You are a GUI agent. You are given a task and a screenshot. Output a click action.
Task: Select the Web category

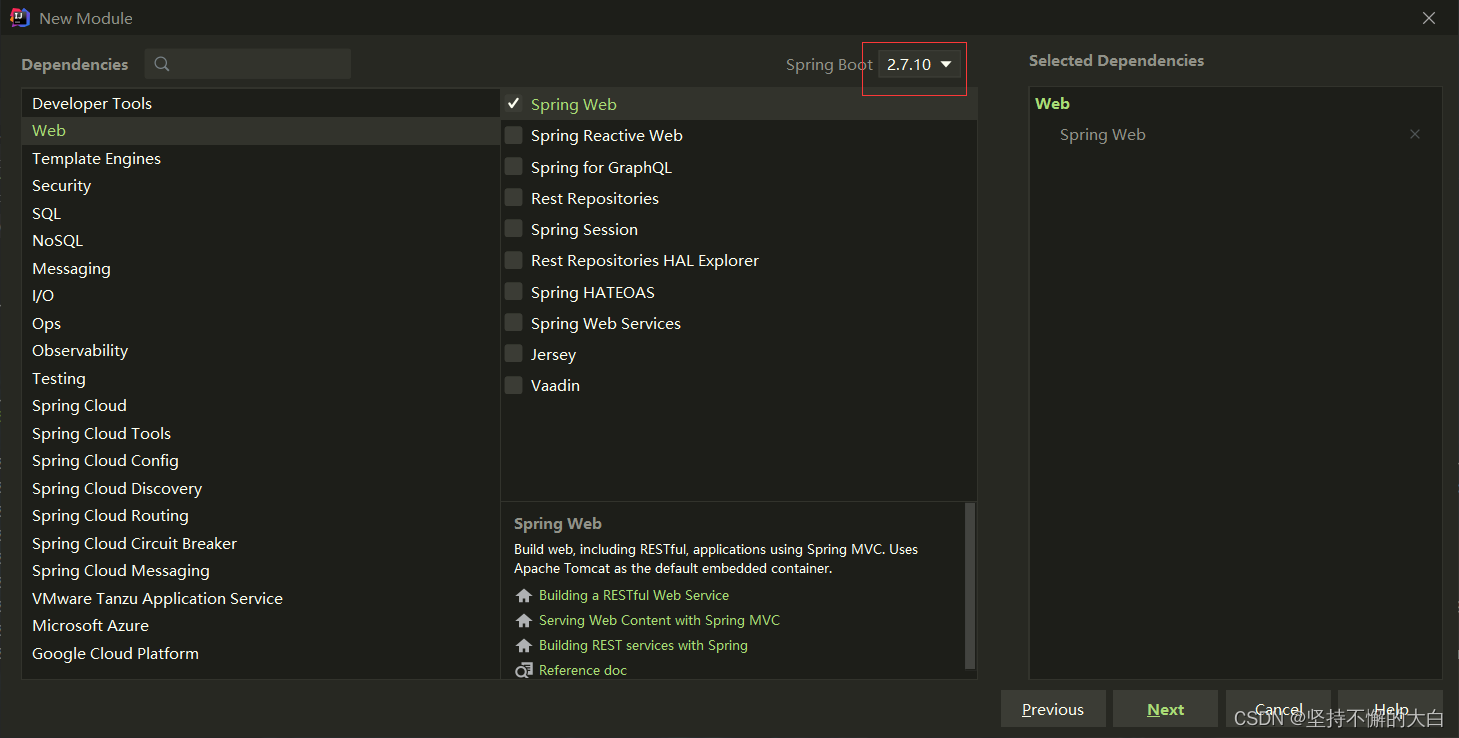coord(260,131)
